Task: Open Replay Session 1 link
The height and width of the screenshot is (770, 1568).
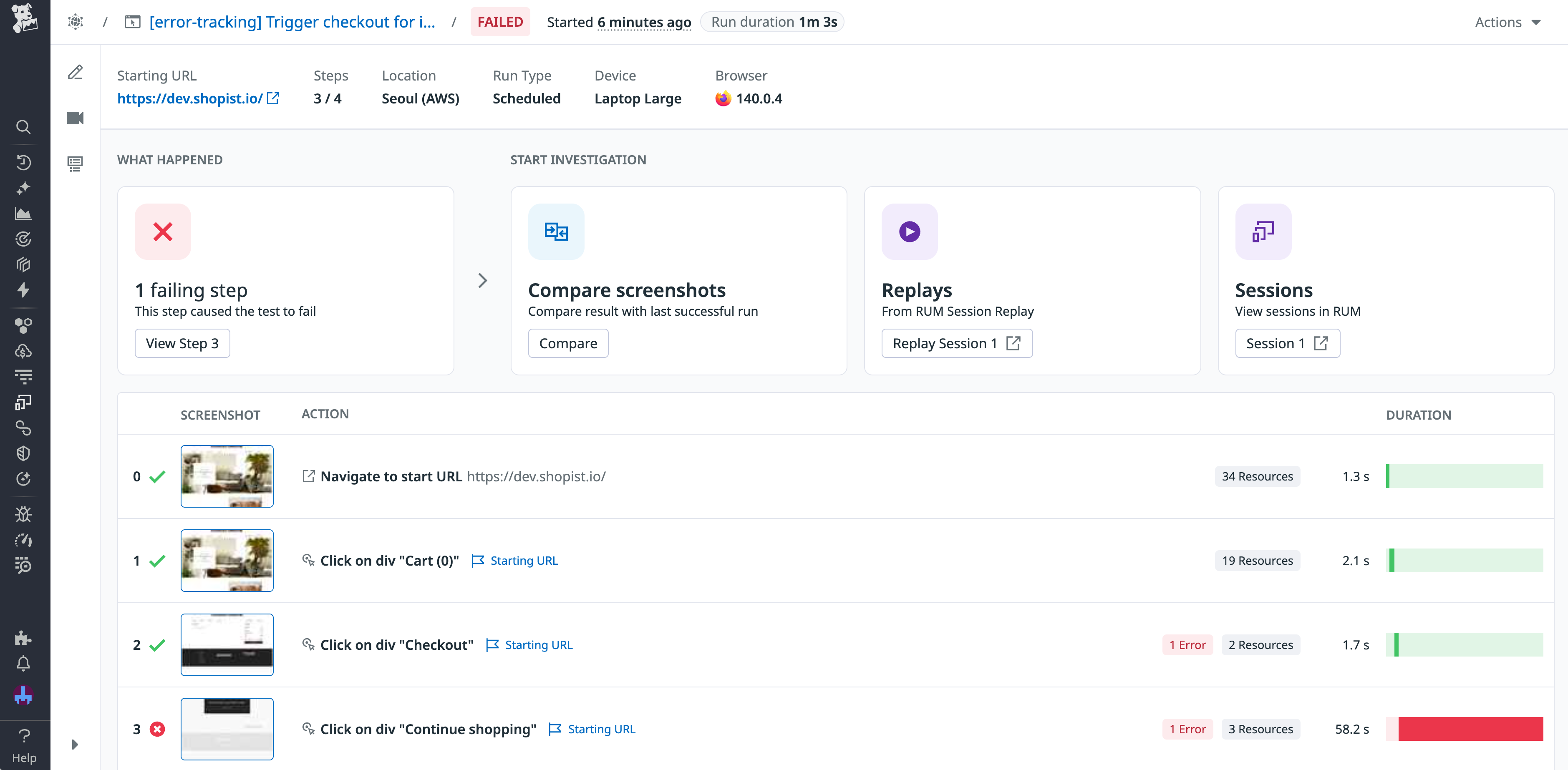Action: coord(956,343)
